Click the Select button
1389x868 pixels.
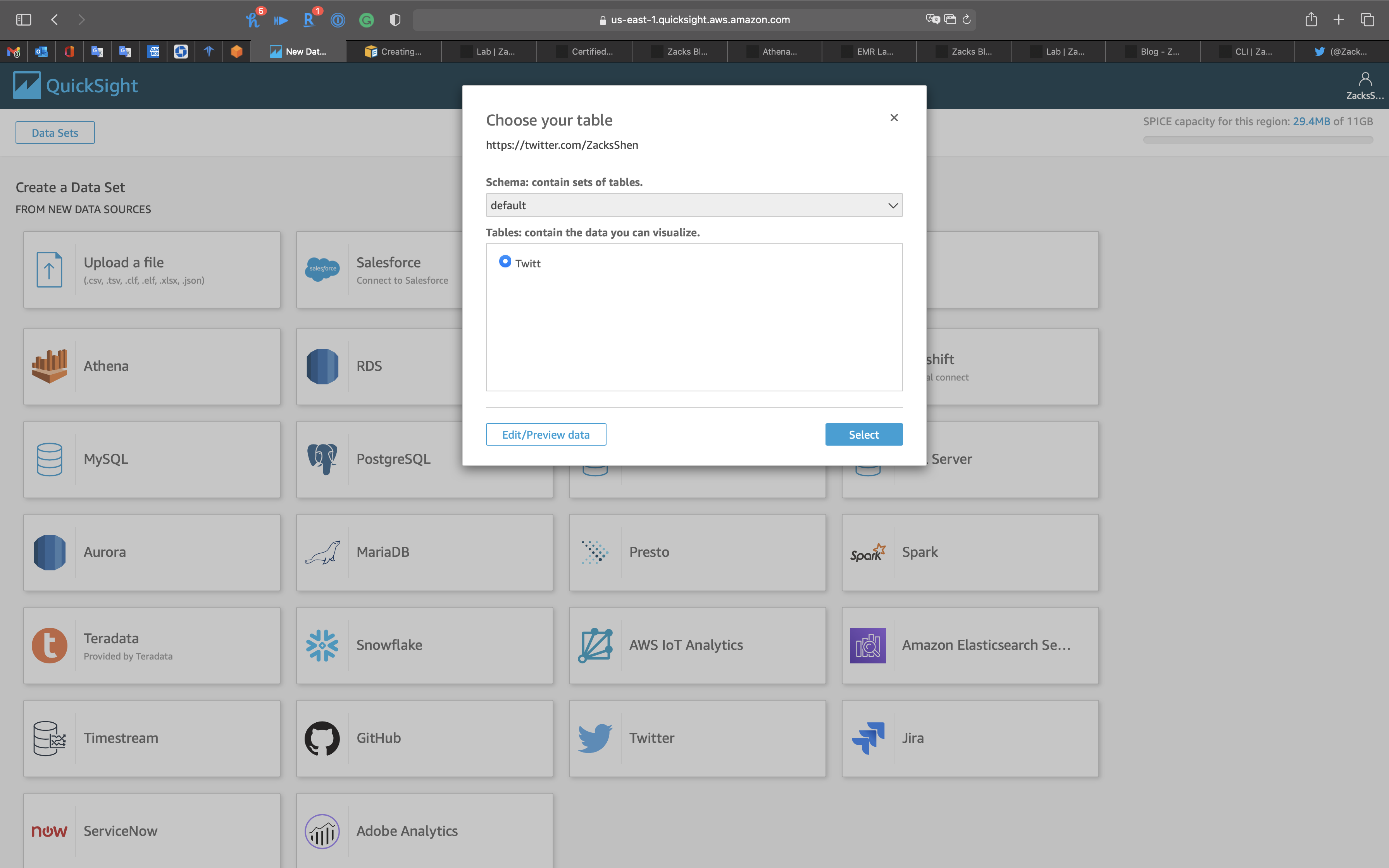pos(863,434)
